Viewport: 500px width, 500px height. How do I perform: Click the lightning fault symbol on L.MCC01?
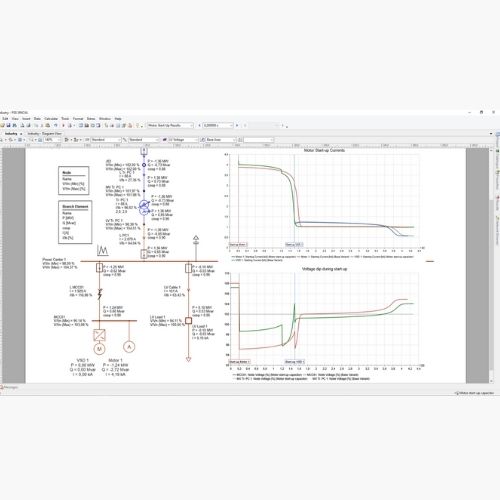coord(99,294)
